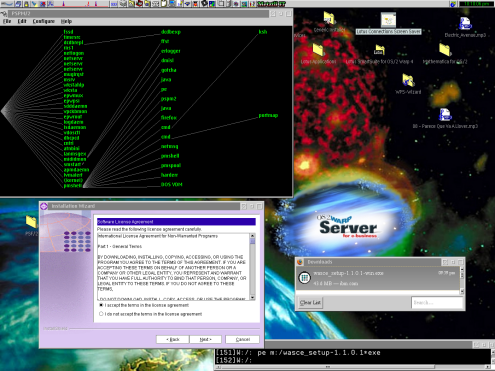Image resolution: width=495 pixels, height=371 pixels.
Task: Select 'pmspool' process node
Action: (171, 165)
